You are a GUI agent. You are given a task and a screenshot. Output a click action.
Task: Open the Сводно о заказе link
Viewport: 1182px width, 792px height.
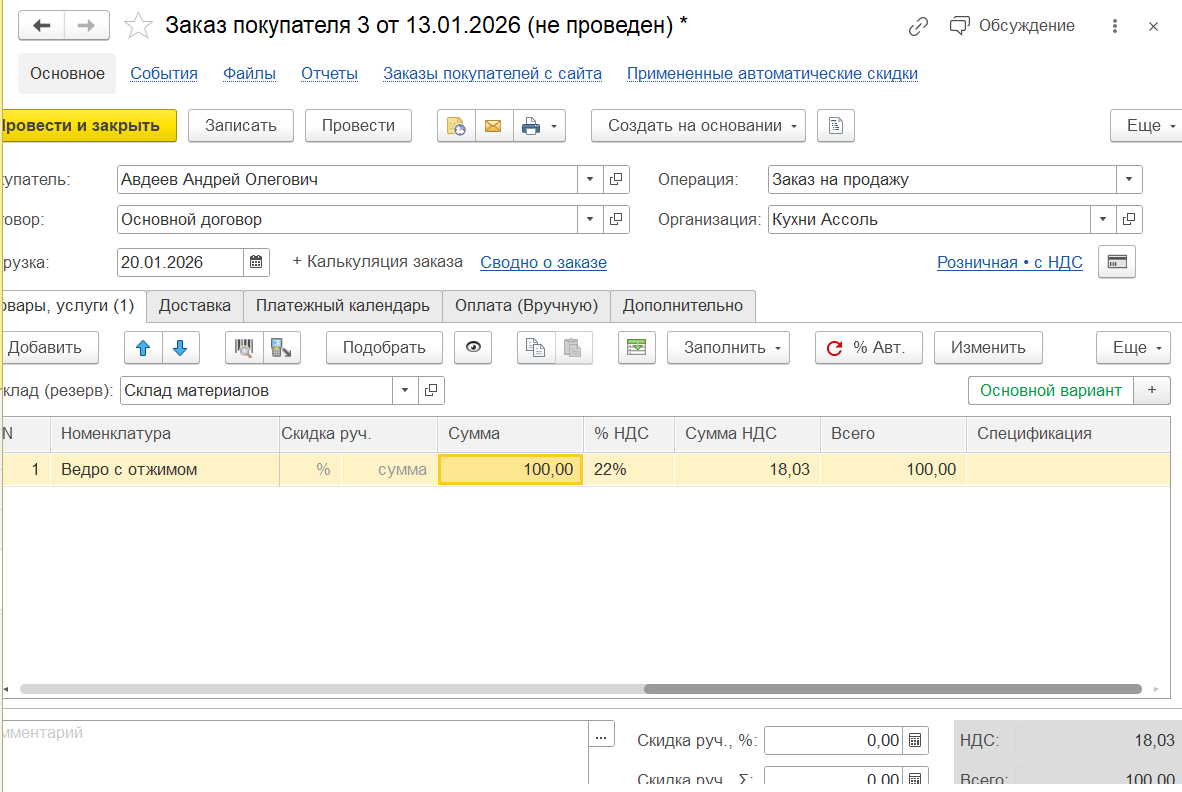coord(543,263)
